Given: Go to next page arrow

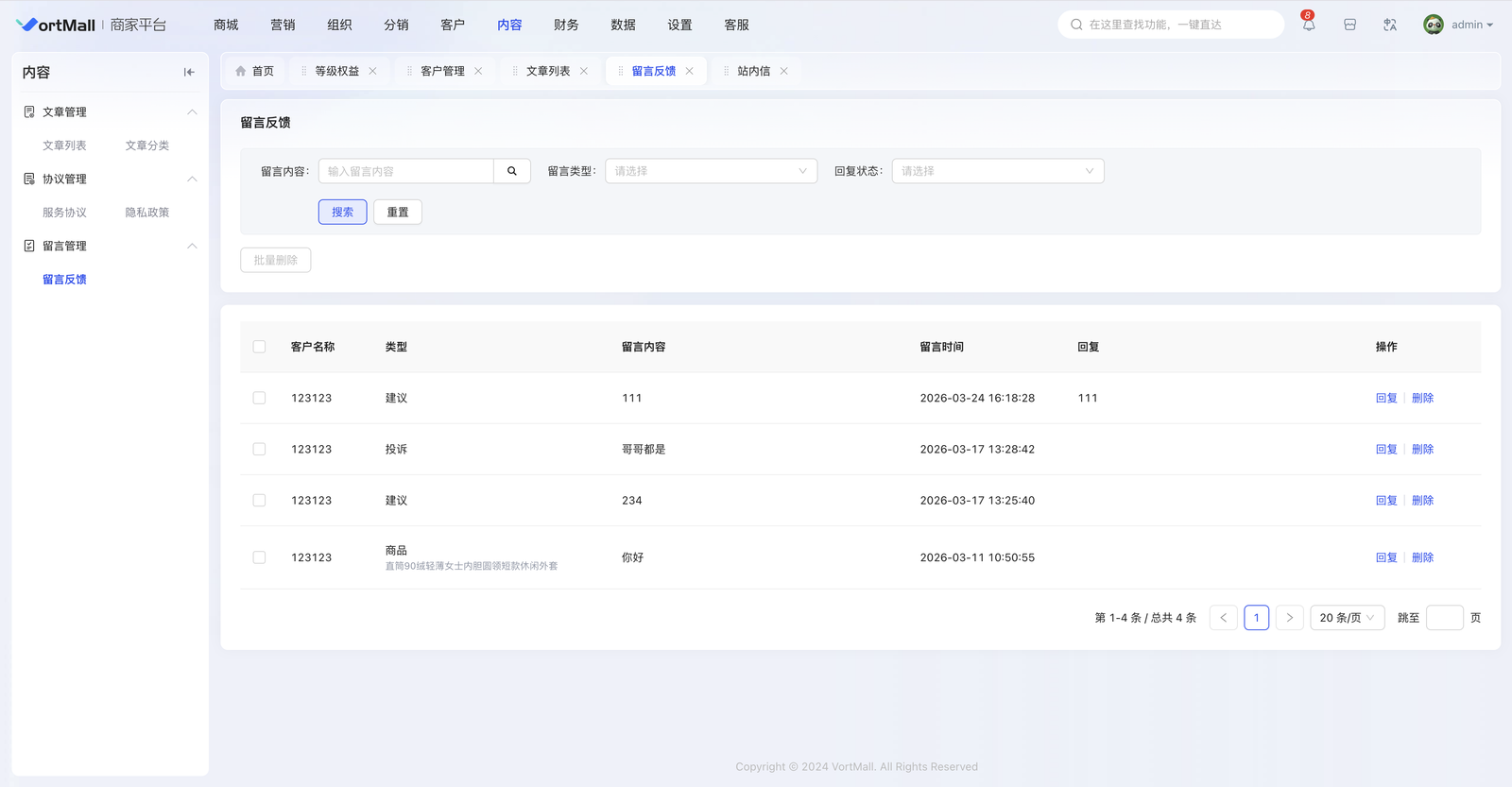Looking at the screenshot, I should [x=1290, y=618].
